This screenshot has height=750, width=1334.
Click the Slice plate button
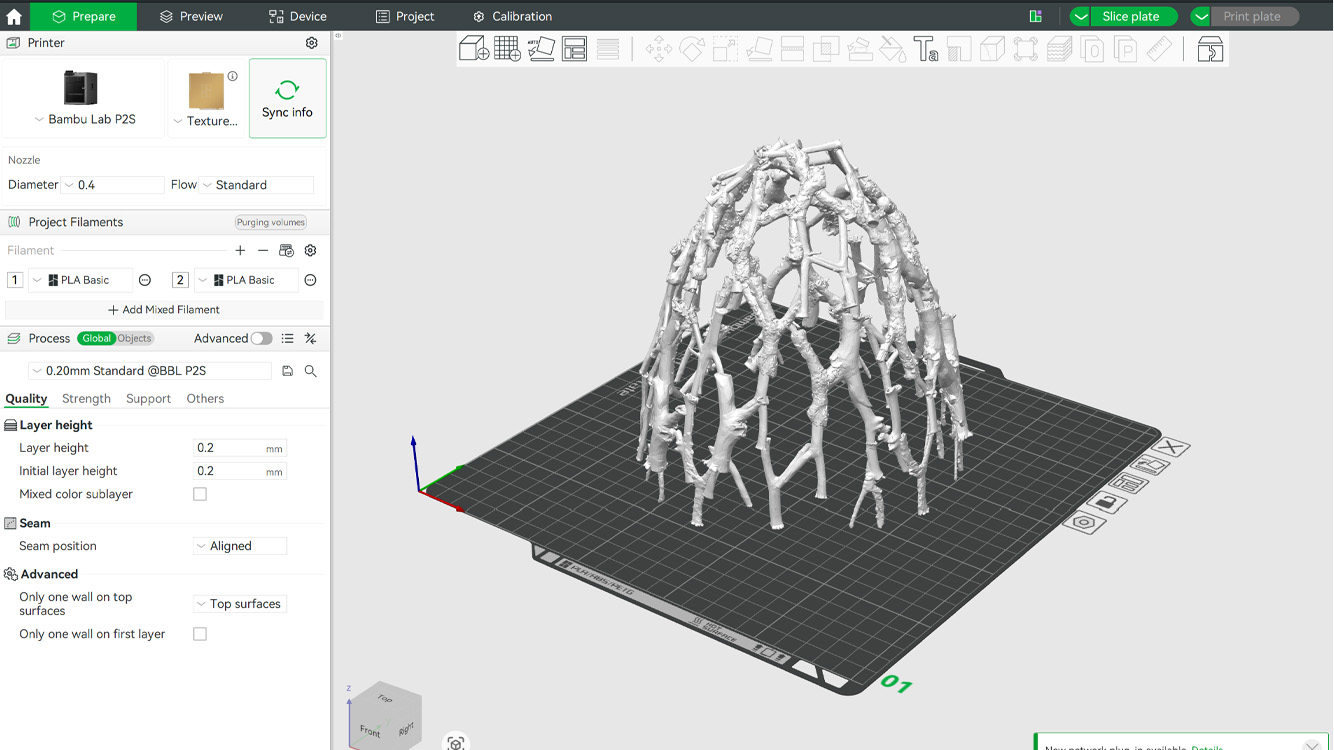click(1134, 17)
